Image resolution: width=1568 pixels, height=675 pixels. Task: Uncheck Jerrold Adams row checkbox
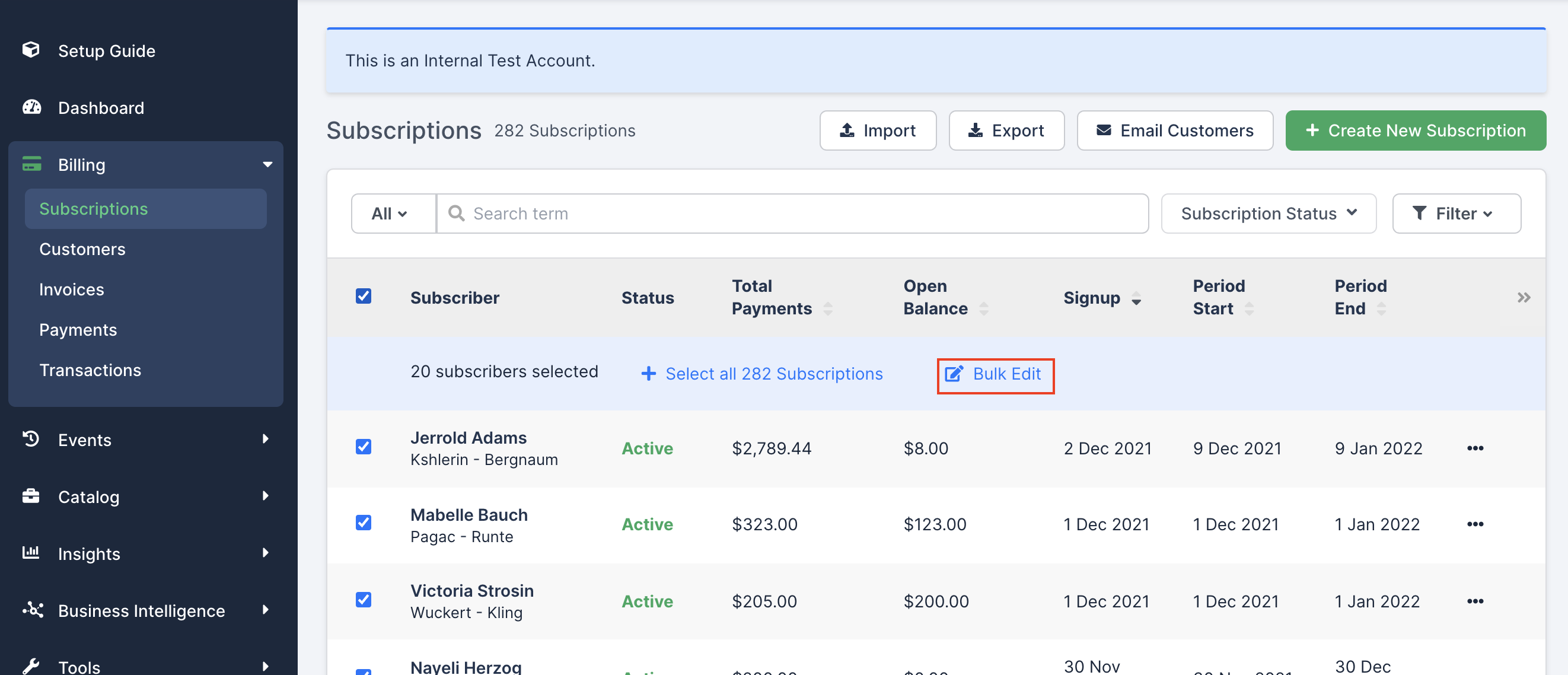(x=364, y=447)
